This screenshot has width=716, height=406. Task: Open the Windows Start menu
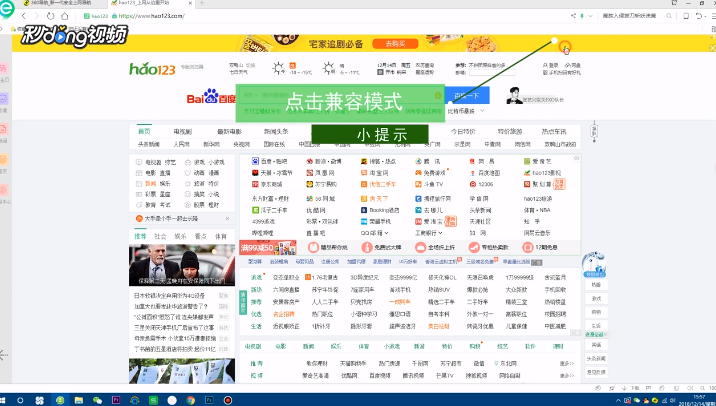click(2, 400)
